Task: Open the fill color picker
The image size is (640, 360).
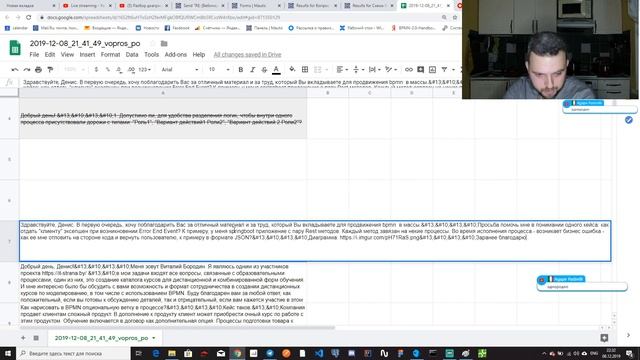Action: tap(292, 70)
